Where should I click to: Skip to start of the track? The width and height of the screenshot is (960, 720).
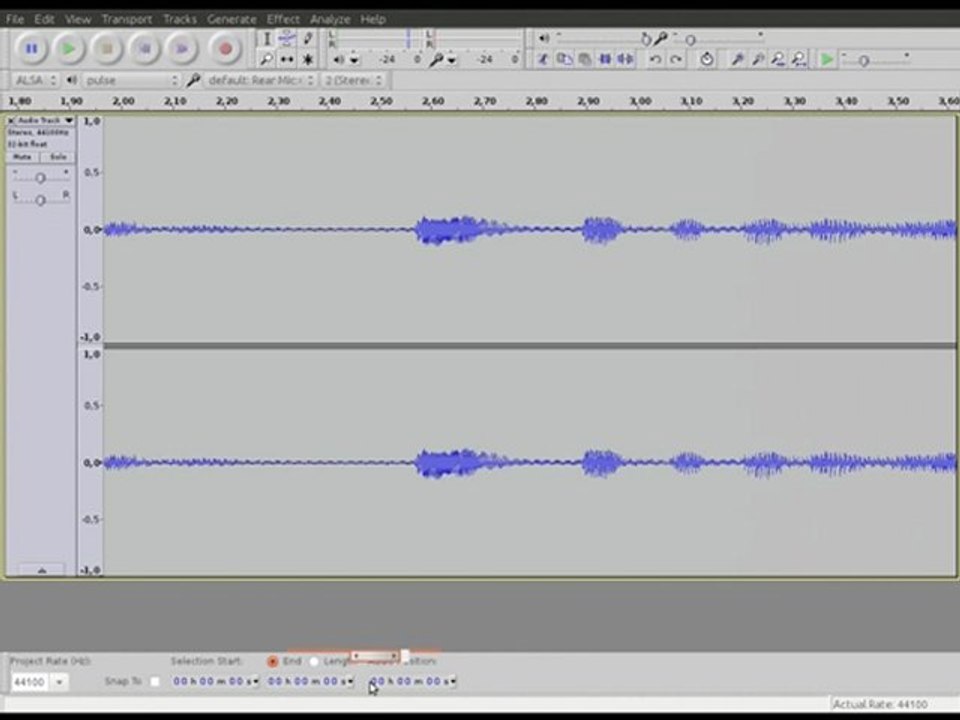[x=144, y=48]
